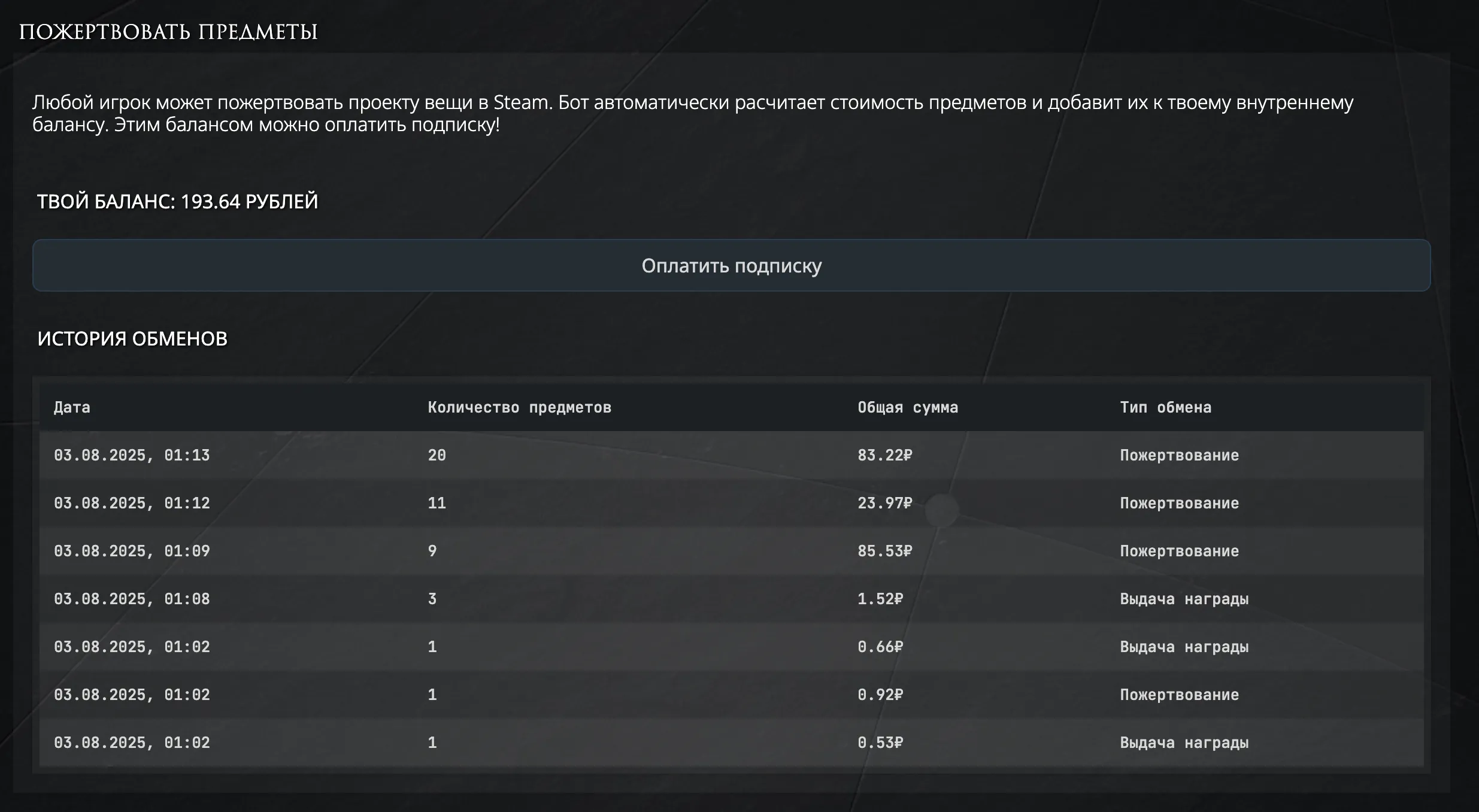Select the Твой баланс 193.64 рублей text
Image resolution: width=1479 pixels, height=812 pixels.
177,202
